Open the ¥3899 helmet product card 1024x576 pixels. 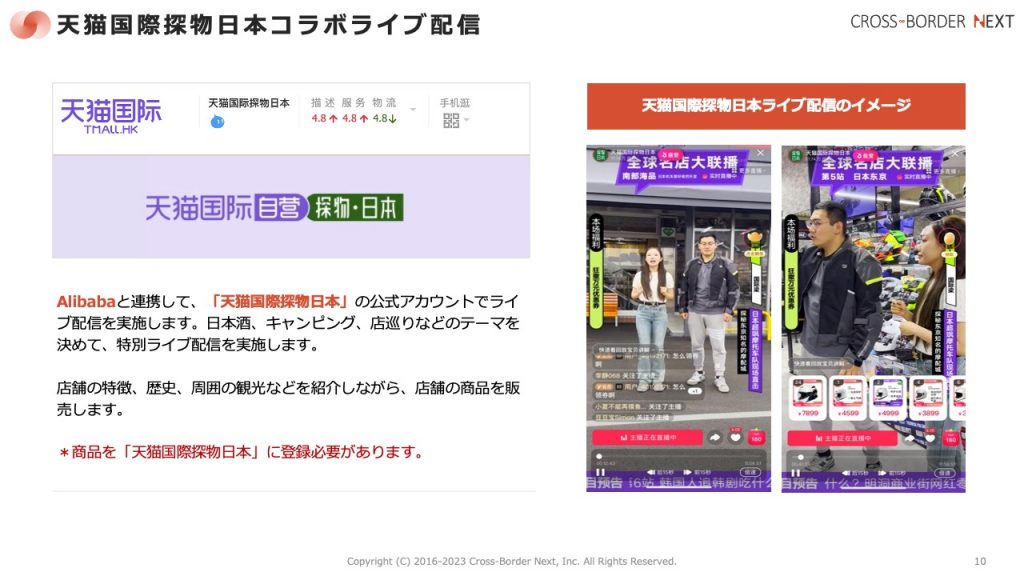(929, 396)
